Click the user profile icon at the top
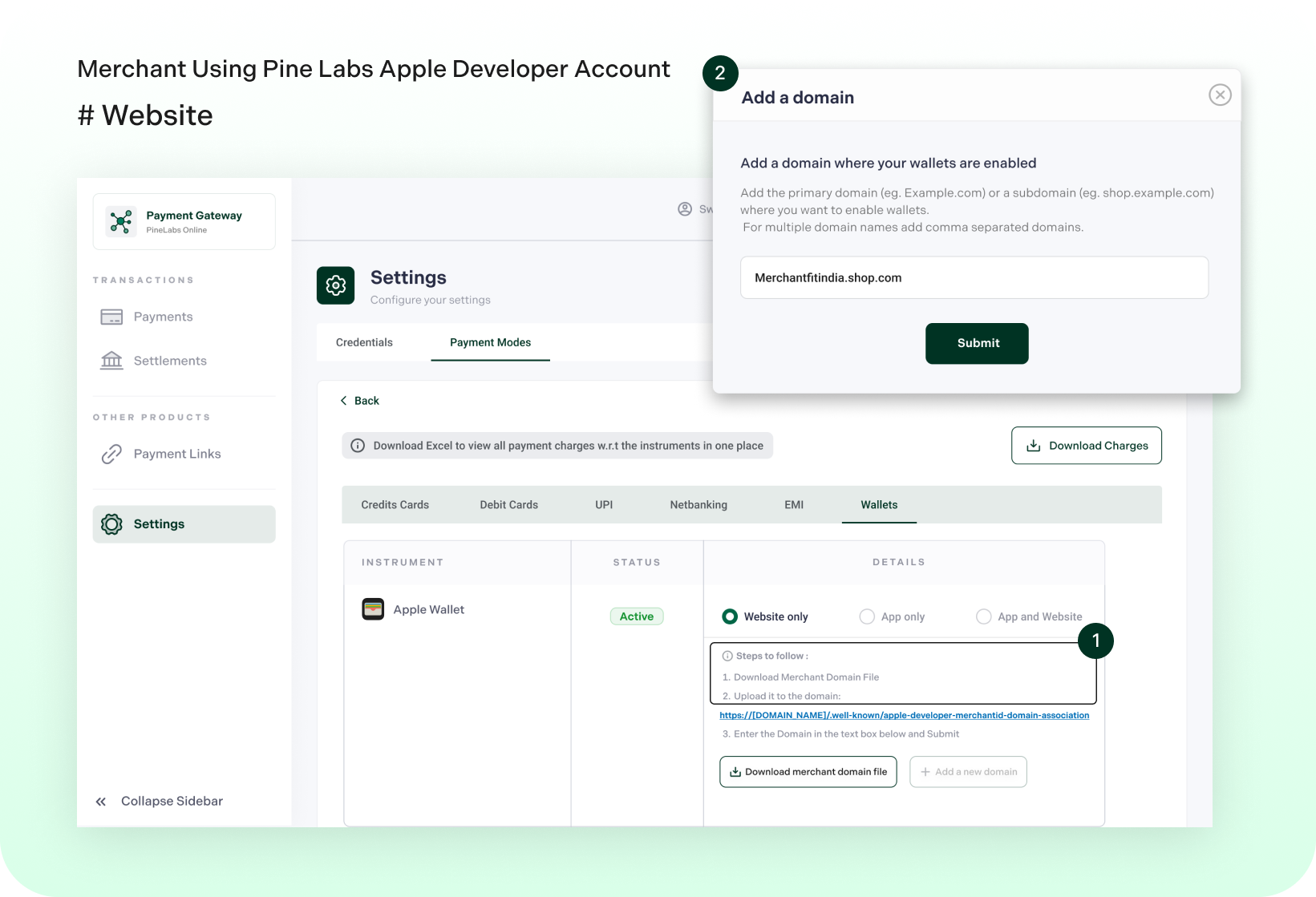 pos(685,208)
